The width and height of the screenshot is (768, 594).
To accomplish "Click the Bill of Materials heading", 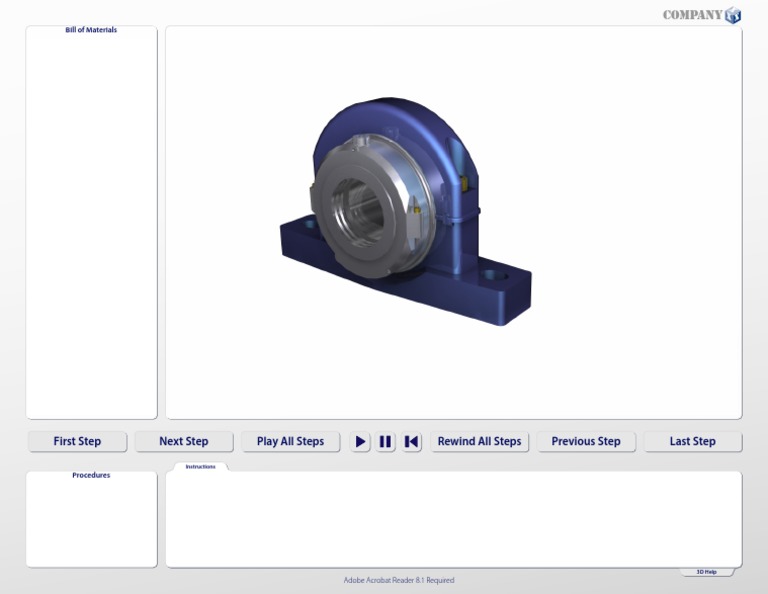I will coord(91,30).
